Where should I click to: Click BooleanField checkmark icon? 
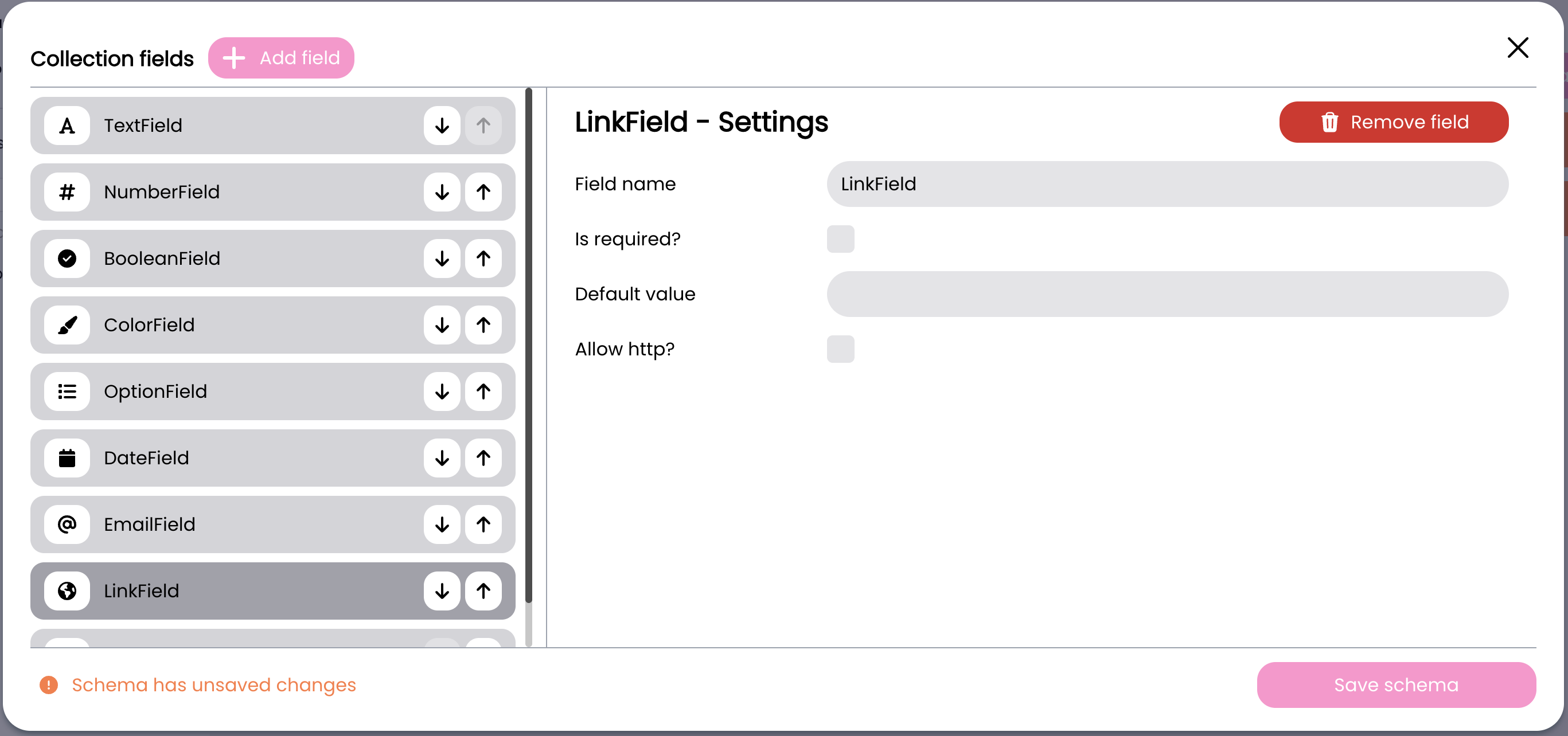pos(67,259)
